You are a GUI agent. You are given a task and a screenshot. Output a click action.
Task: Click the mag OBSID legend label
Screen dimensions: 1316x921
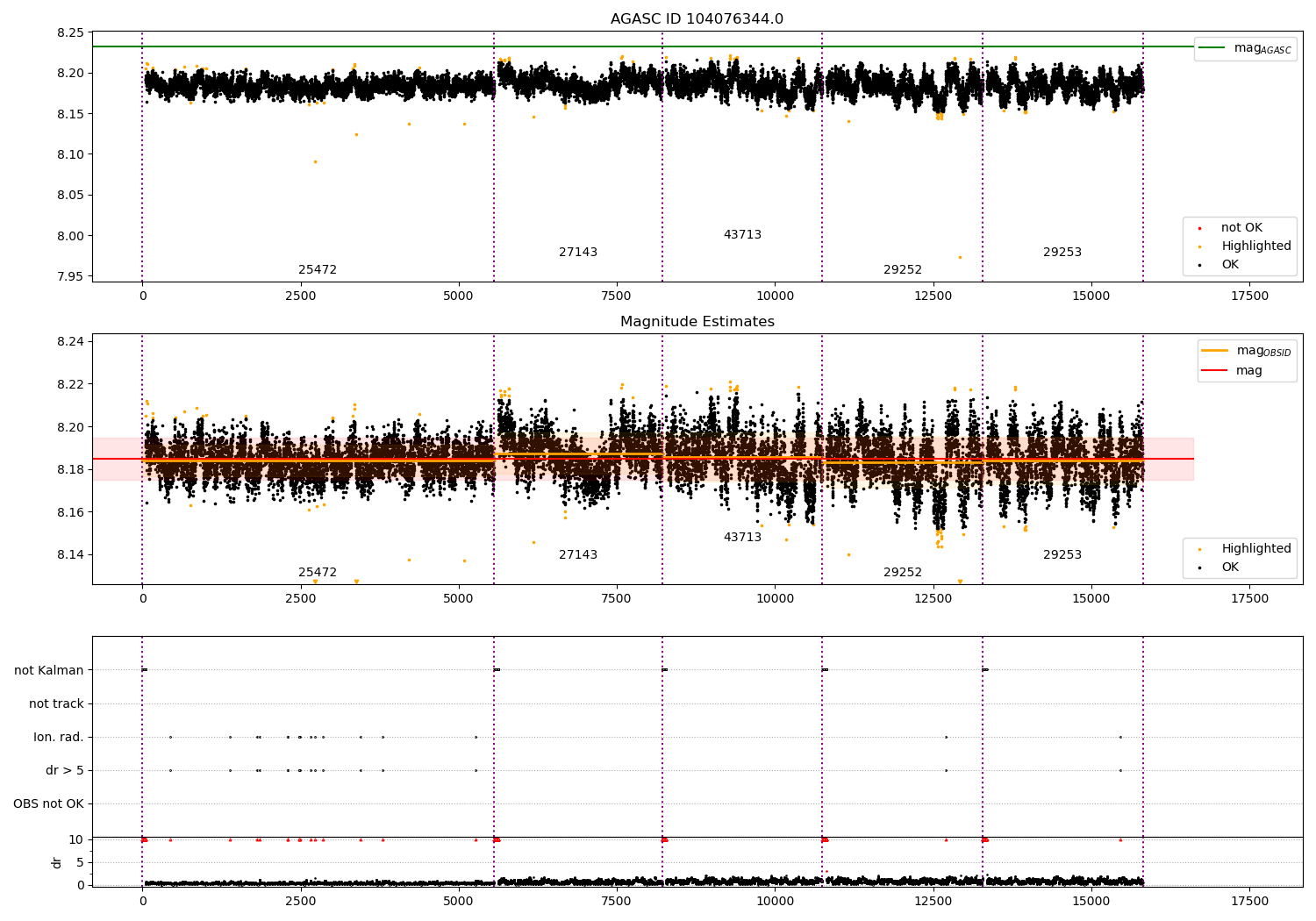(1263, 351)
